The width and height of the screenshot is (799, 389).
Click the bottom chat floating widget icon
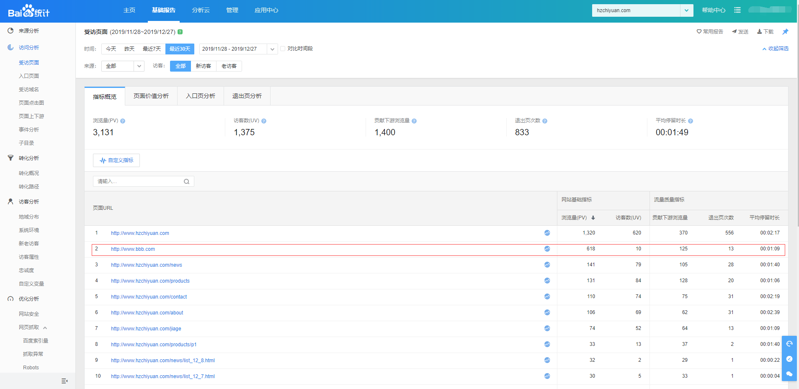(x=790, y=373)
